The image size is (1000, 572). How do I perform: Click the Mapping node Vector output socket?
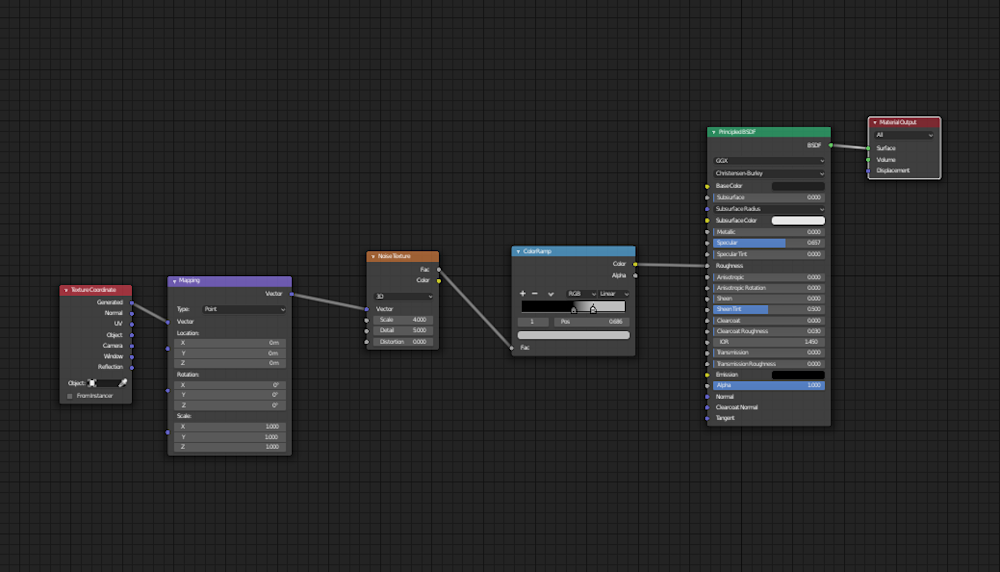[291, 294]
